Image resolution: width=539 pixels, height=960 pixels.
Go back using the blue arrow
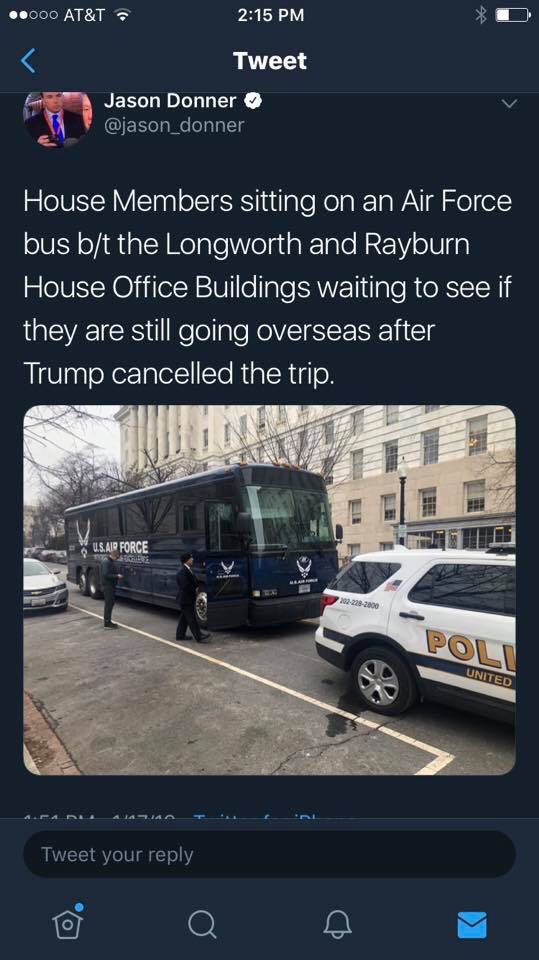point(28,61)
